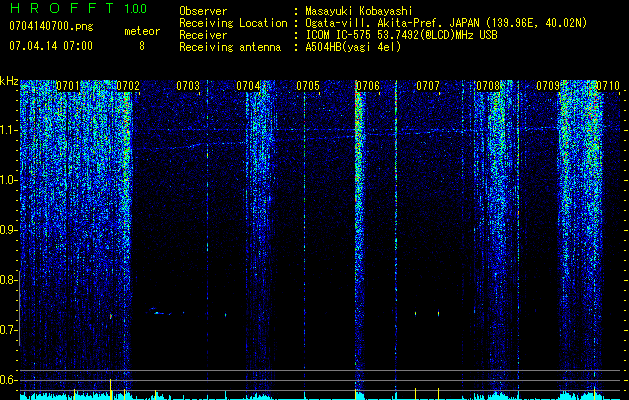
Task: Click time marker 0709
Action: click(548, 86)
